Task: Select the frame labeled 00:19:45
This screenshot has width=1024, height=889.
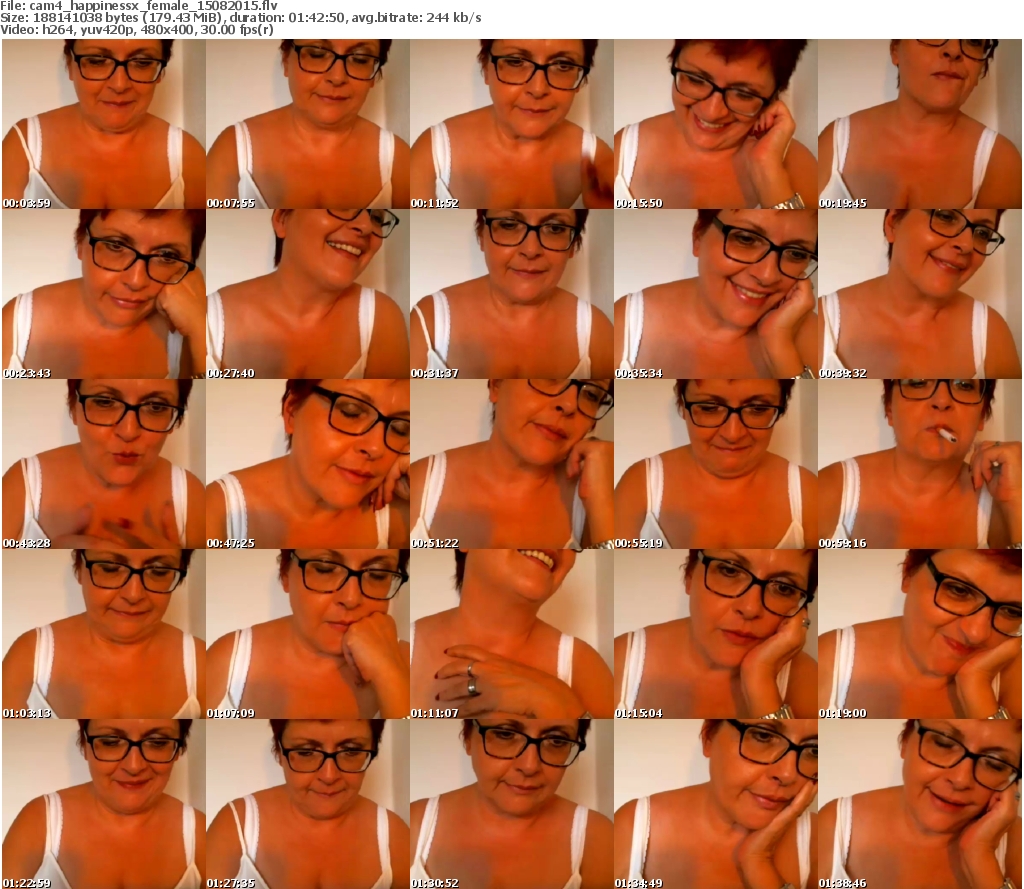Action: click(920, 124)
